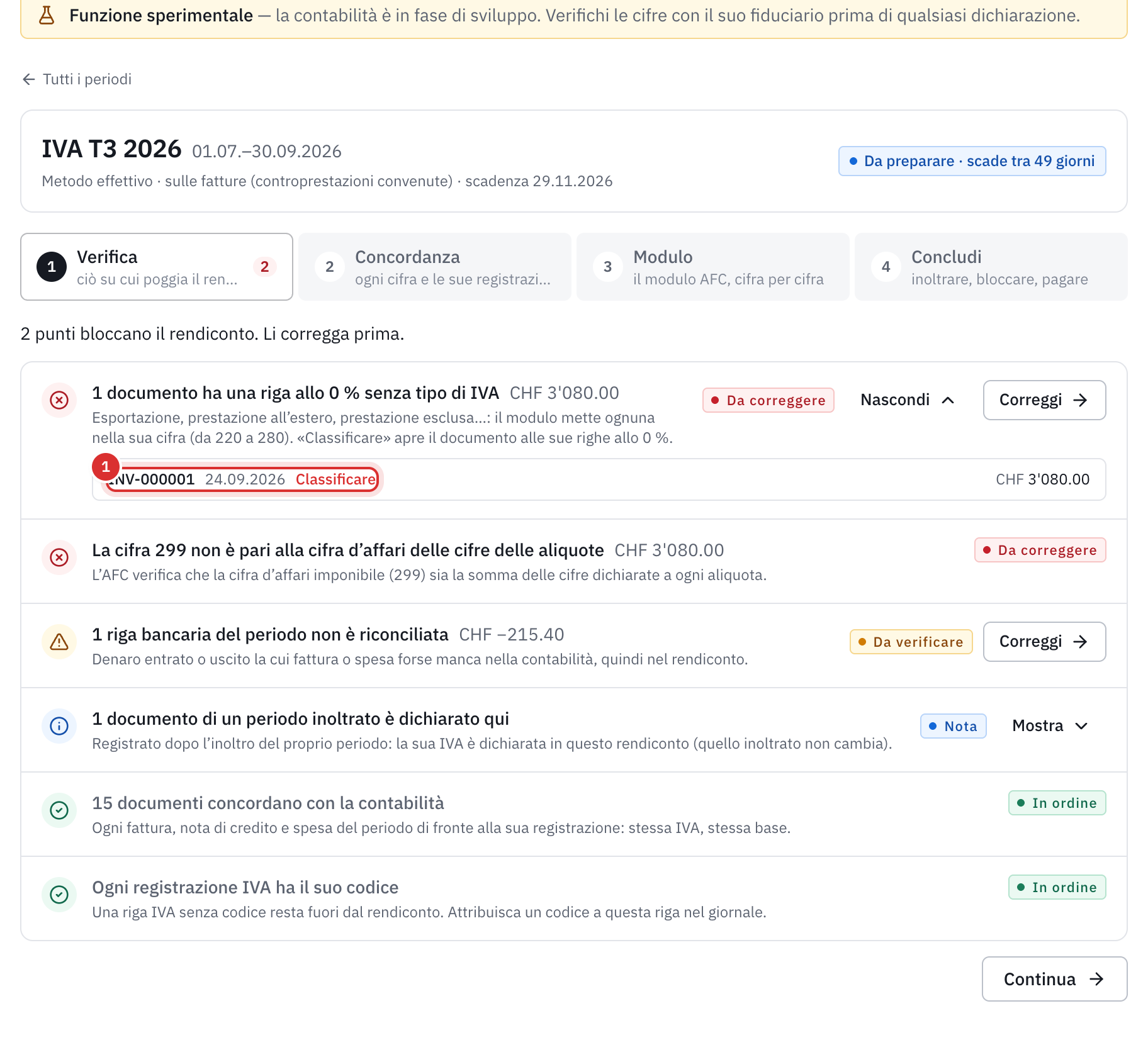Screen dimensions: 1148x1062
Task: Click the CHF −215.40 amount
Action: click(512, 635)
